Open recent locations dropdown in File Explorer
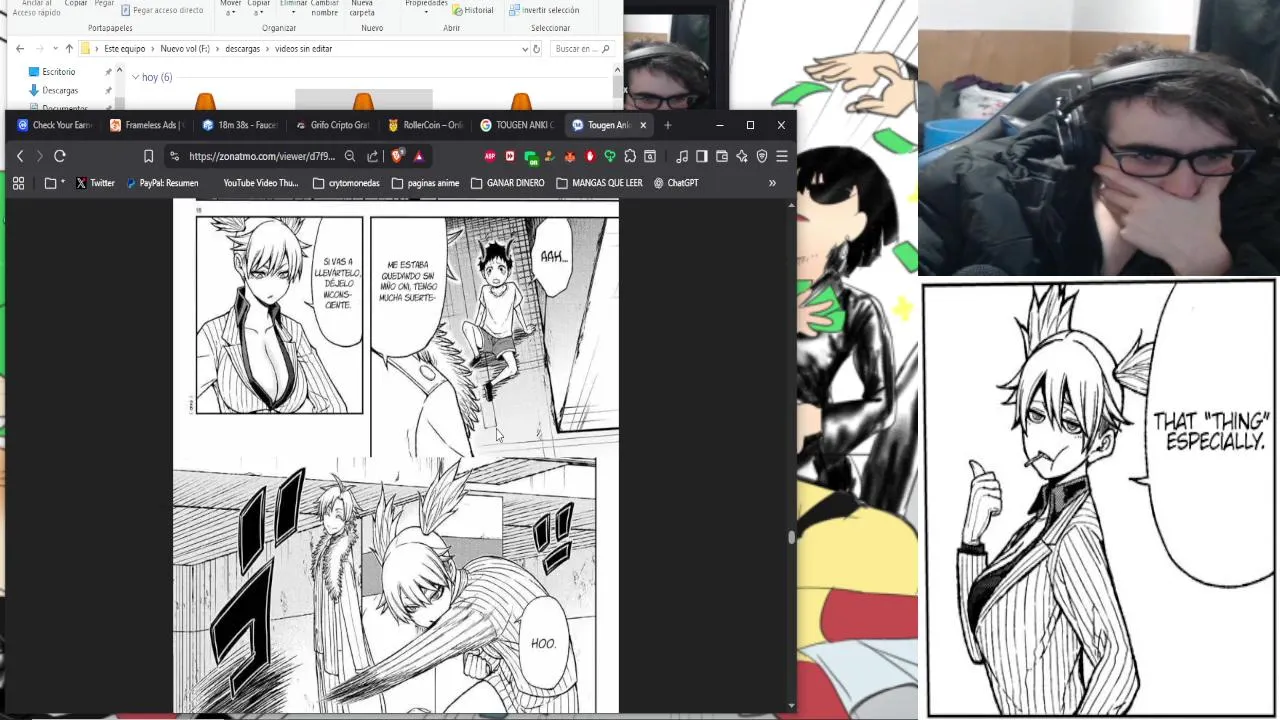 point(55,48)
